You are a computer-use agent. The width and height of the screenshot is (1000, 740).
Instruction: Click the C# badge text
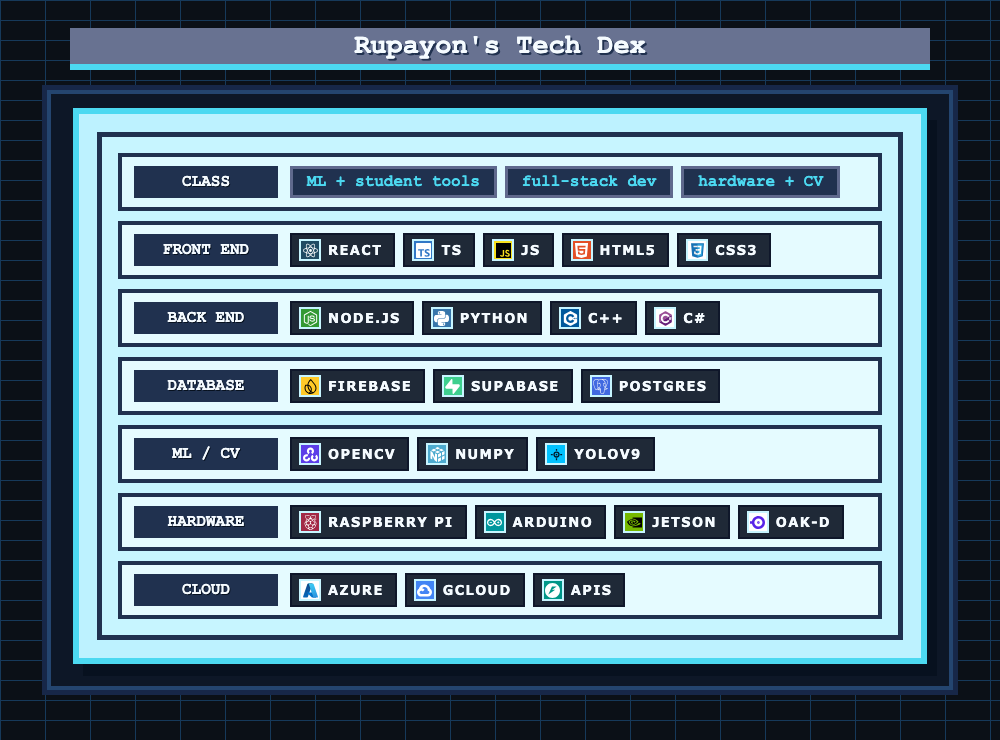(x=694, y=318)
